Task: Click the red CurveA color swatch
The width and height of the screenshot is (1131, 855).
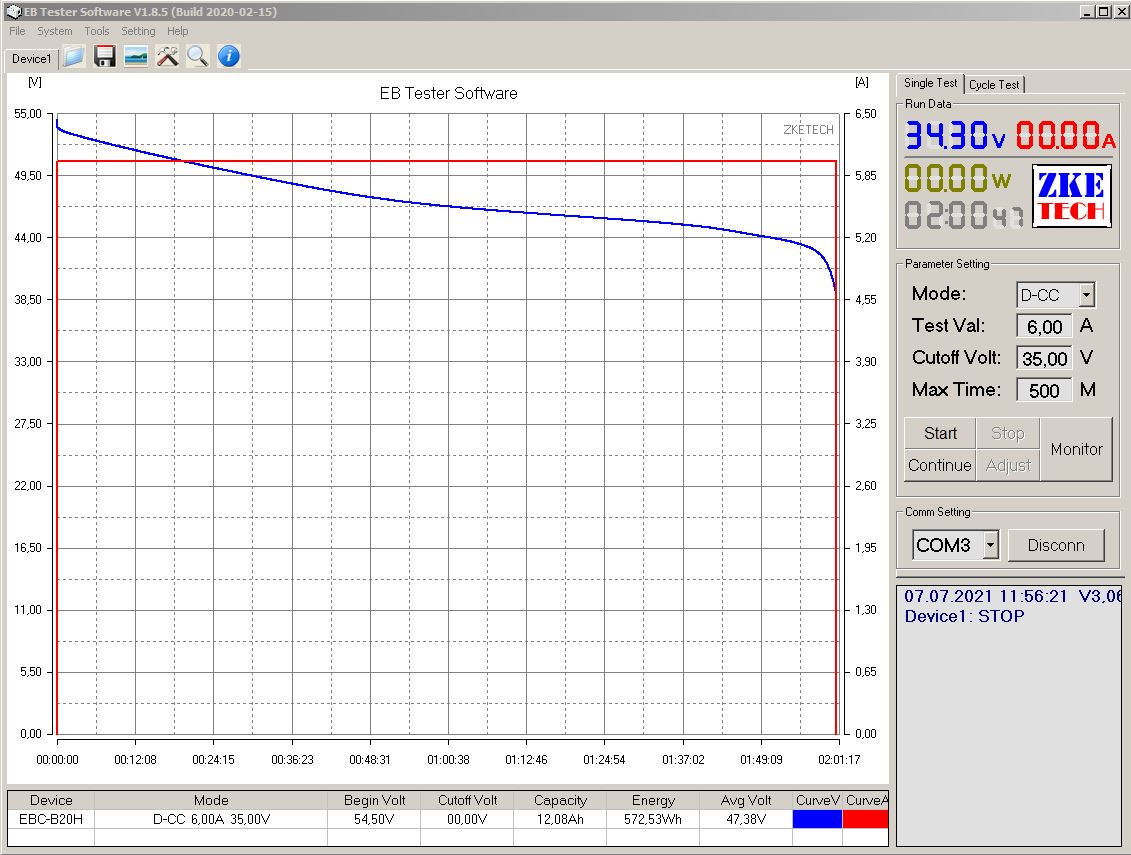Action: pos(865,819)
